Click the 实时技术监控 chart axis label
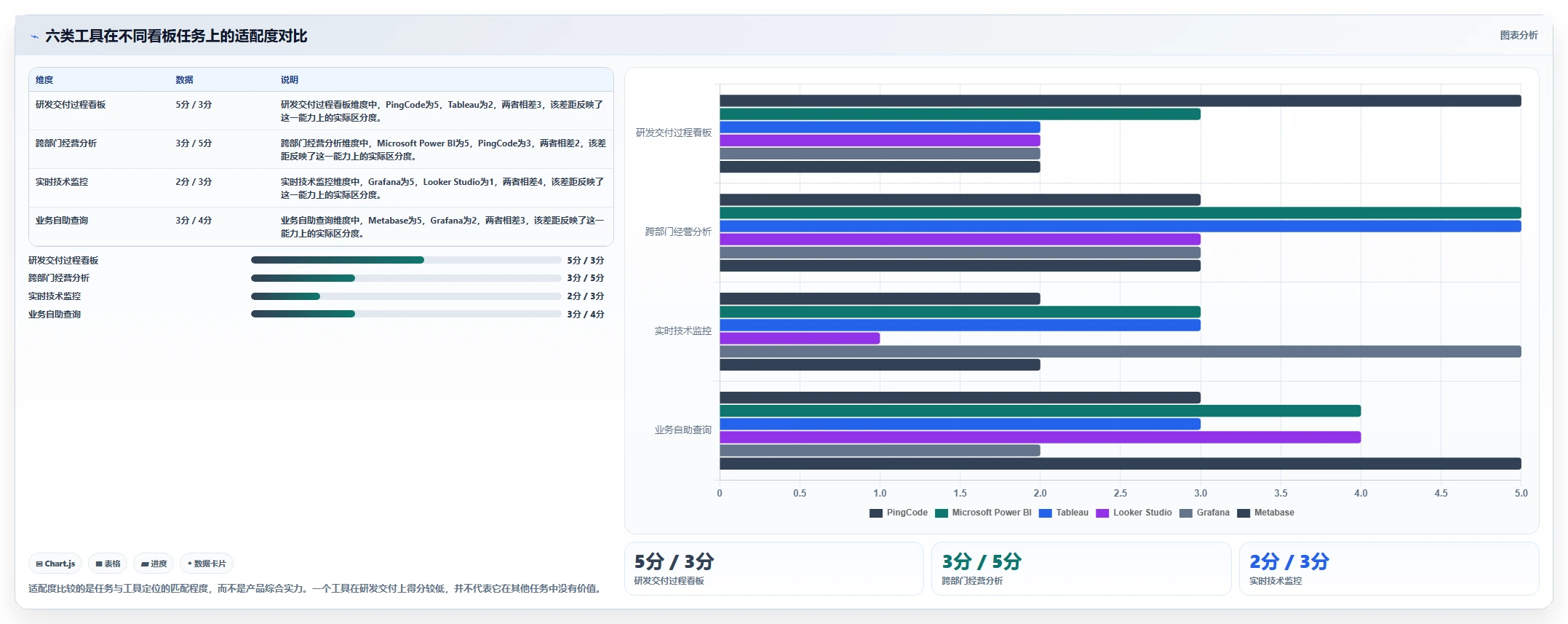Viewport: 1568px width, 624px height. pyautogui.click(x=682, y=331)
